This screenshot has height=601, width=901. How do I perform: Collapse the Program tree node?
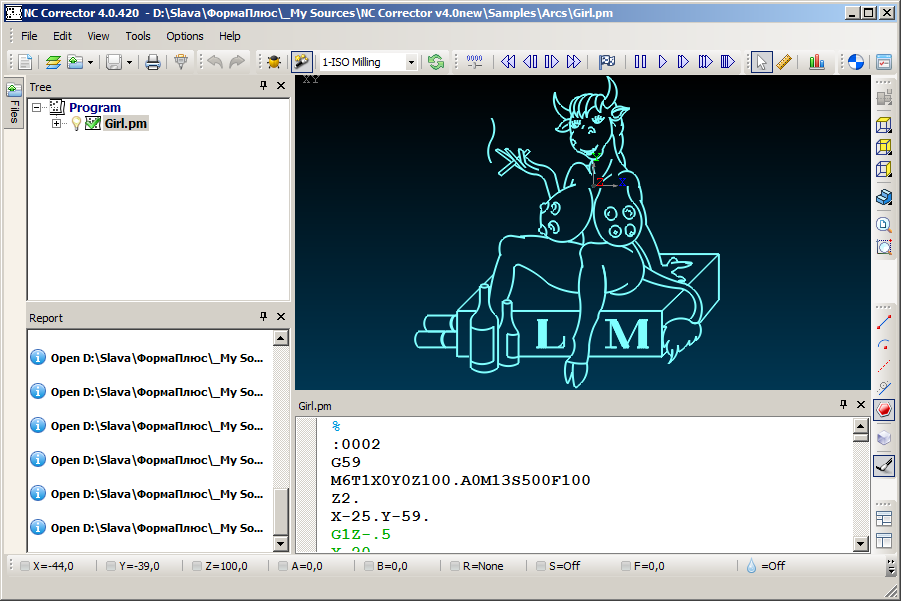click(x=37, y=107)
